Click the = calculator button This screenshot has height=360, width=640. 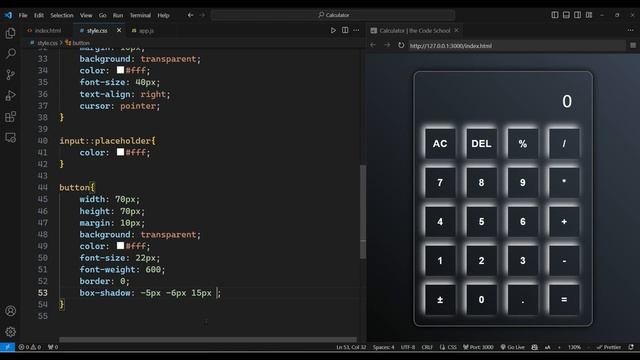pos(564,300)
